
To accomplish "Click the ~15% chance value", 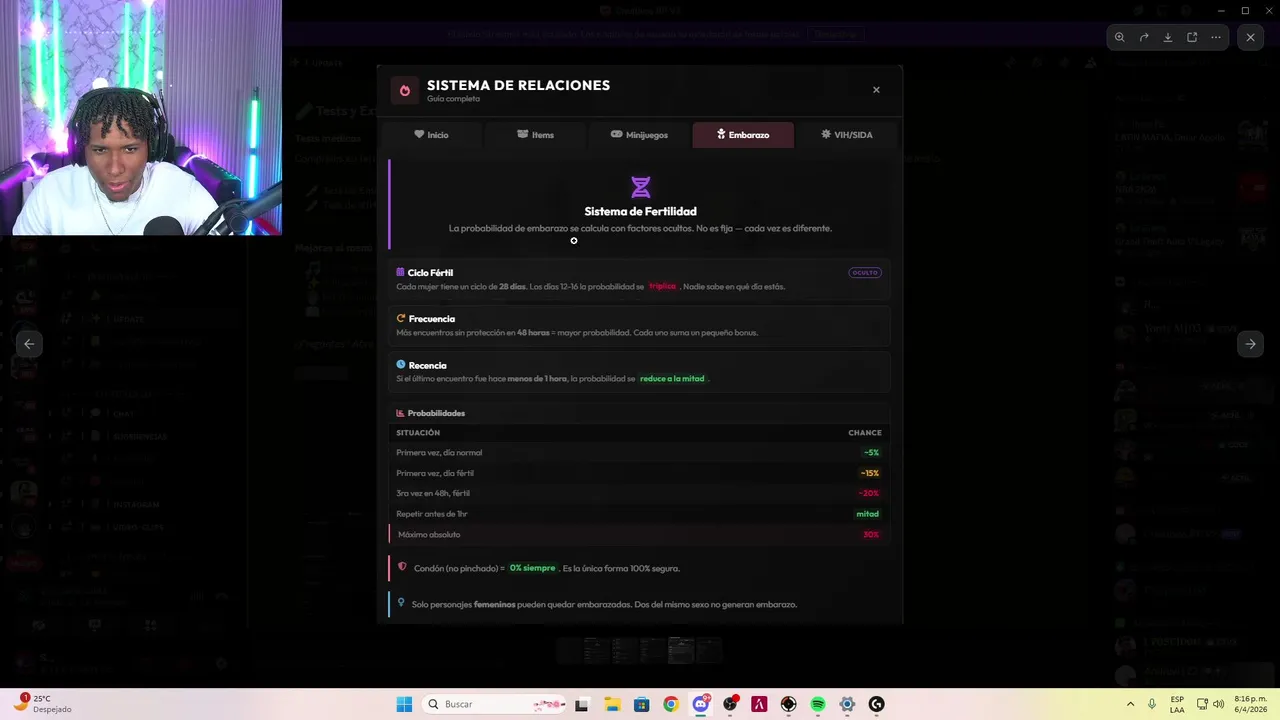I will click(x=870, y=473).
